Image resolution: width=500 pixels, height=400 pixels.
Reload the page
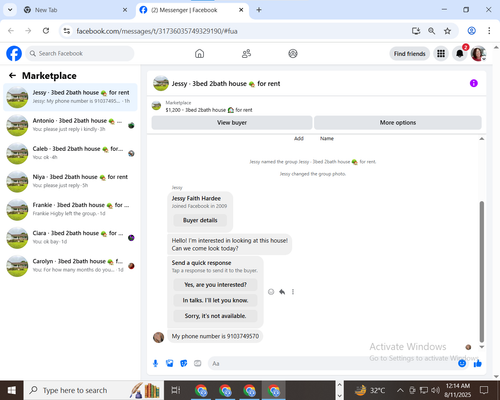coord(46,31)
